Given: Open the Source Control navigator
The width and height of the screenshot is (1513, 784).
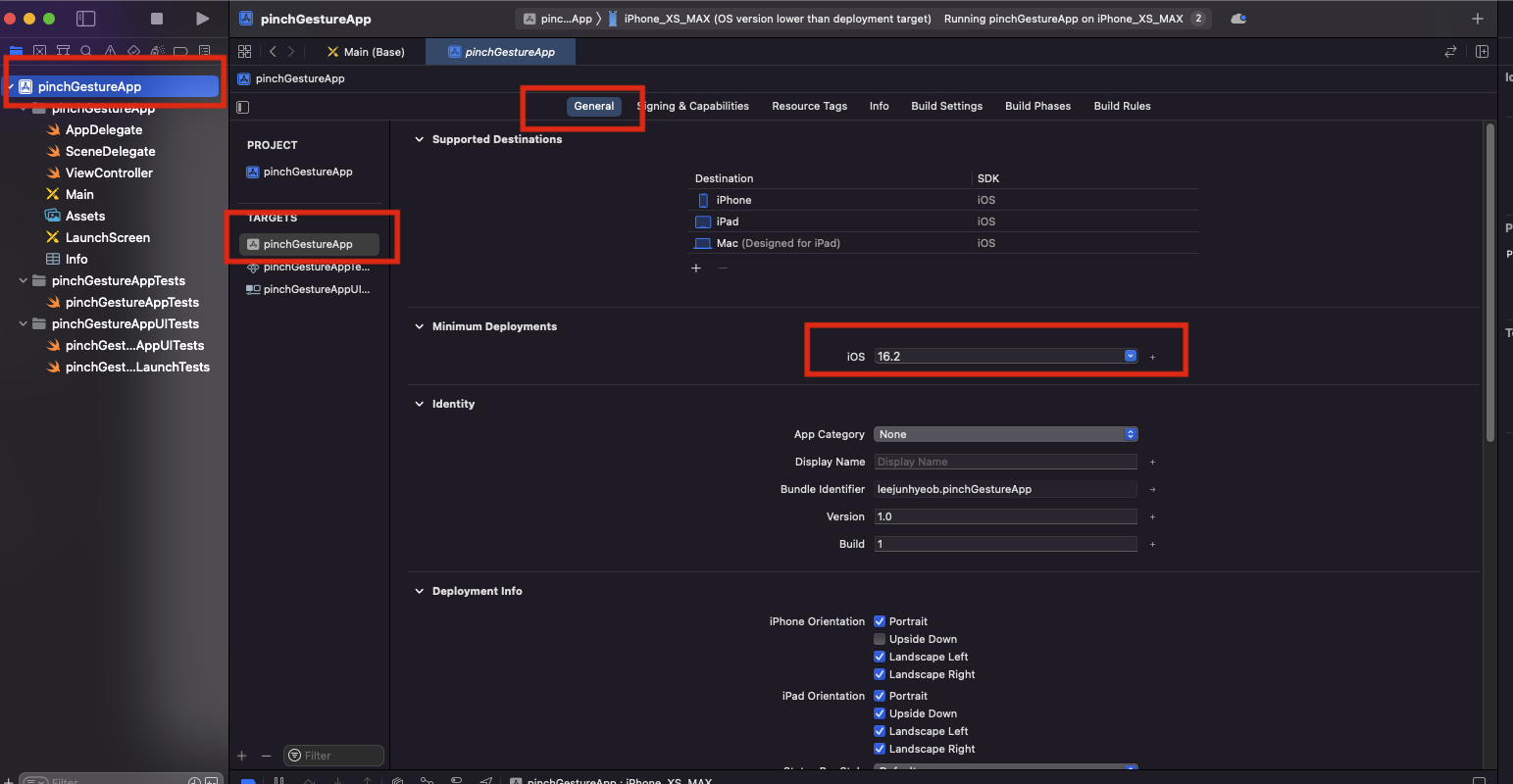Looking at the screenshot, I should point(39,51).
